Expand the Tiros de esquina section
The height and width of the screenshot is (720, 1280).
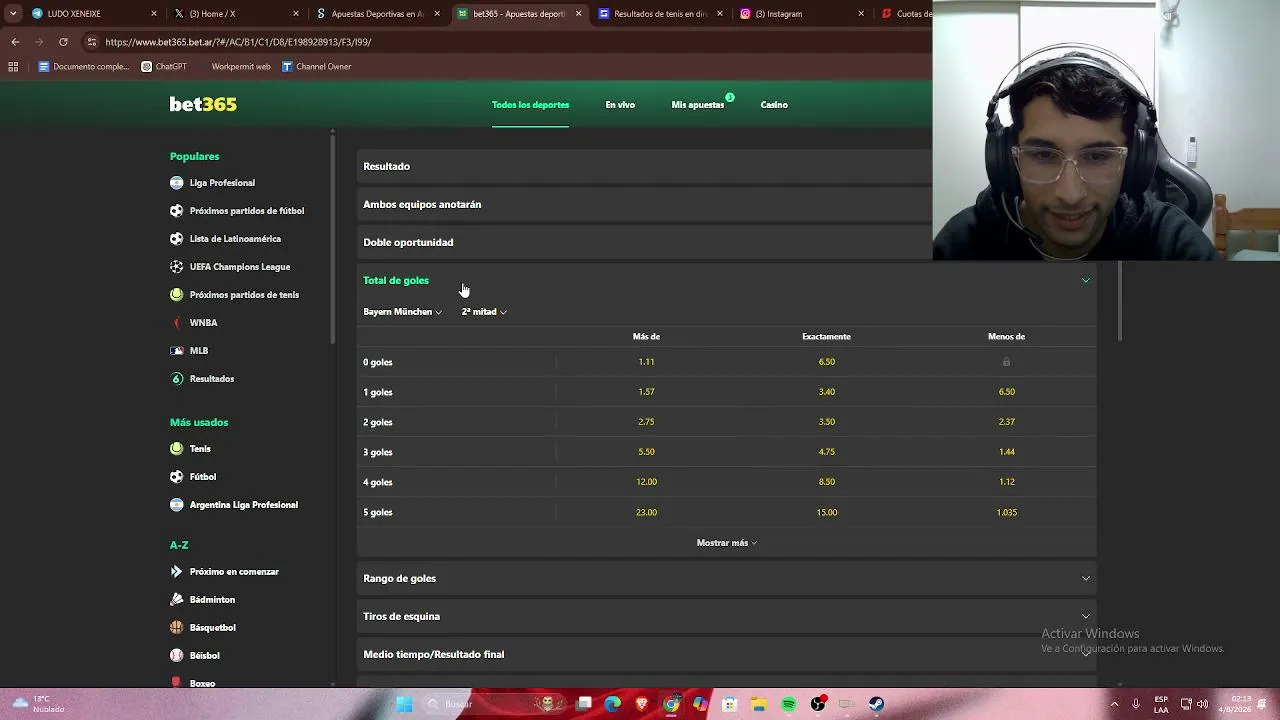coord(727,616)
